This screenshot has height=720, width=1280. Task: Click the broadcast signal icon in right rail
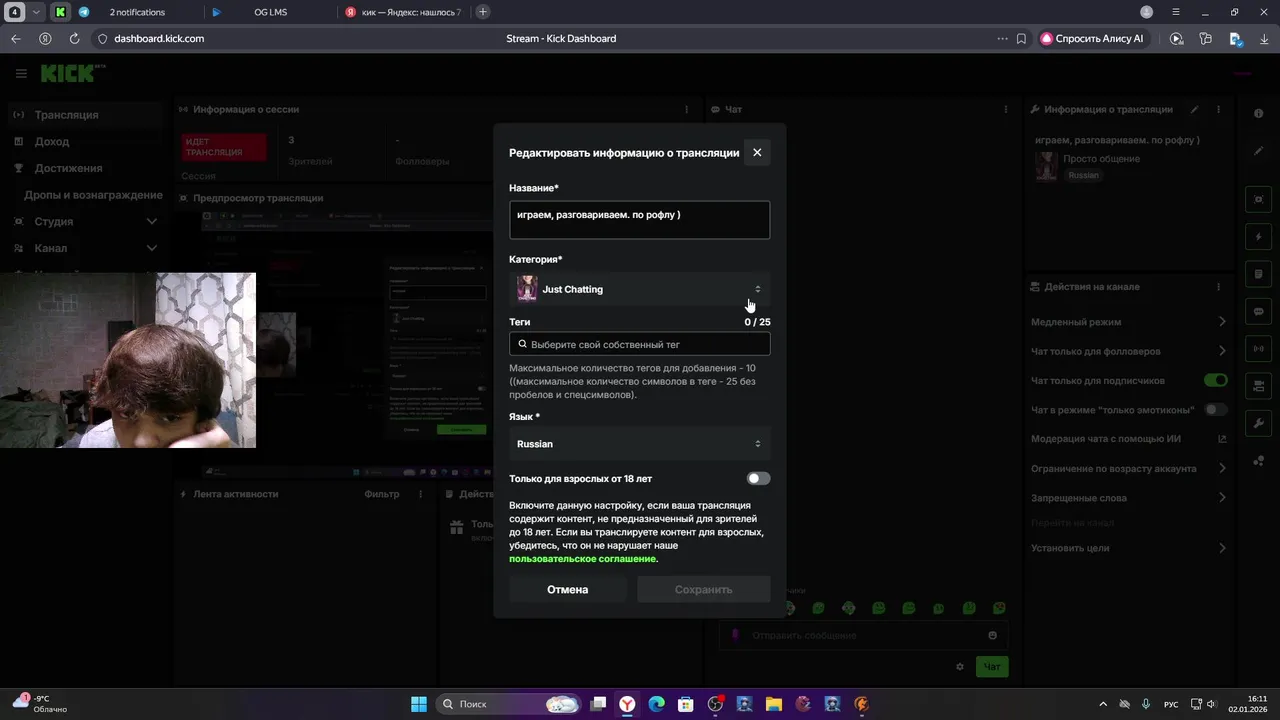click(1259, 349)
